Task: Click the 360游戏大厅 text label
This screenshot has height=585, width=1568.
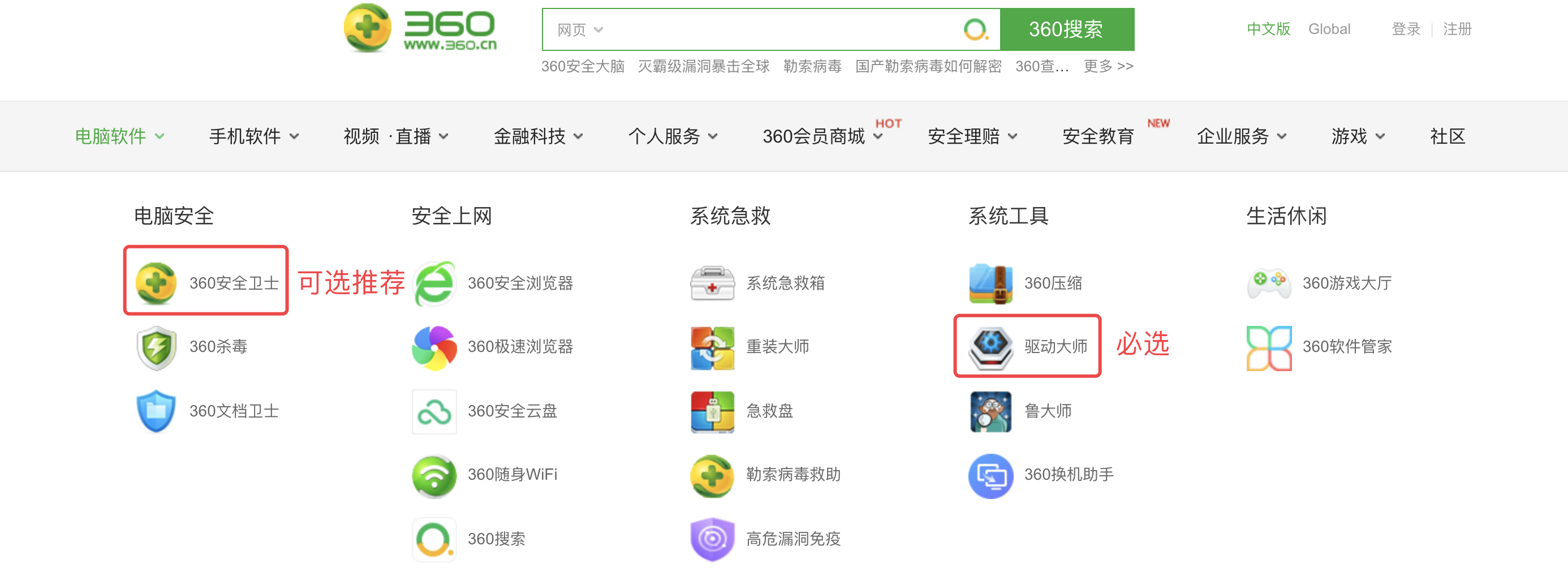Action: click(1346, 283)
